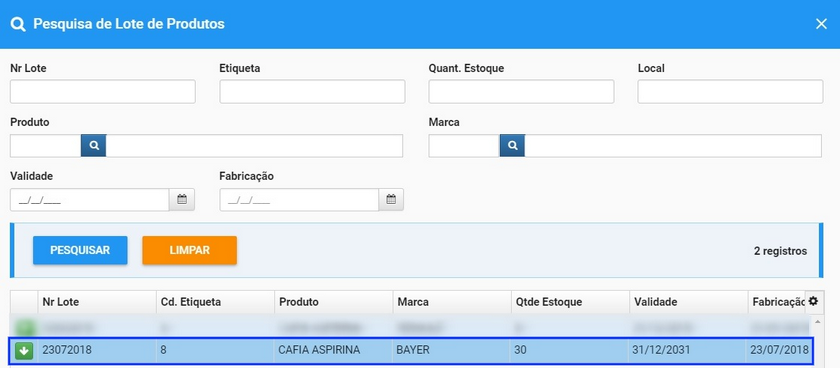Image resolution: width=840 pixels, height=368 pixels.
Task: Sort by Produto column header
Action: [x=334, y=302]
